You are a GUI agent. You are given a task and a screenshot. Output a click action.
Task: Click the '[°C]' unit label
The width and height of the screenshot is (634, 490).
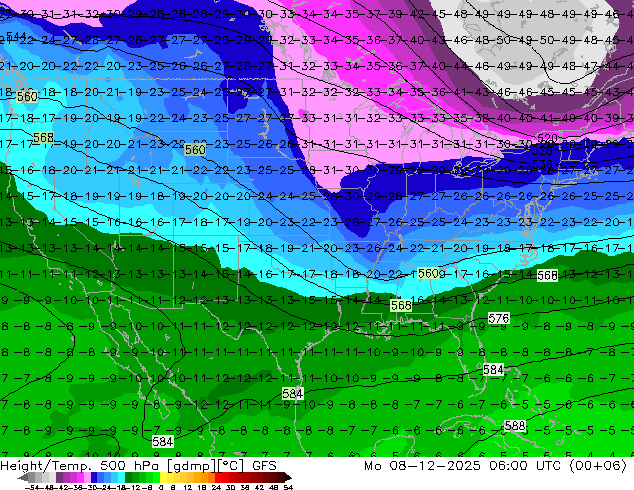(x=230, y=466)
